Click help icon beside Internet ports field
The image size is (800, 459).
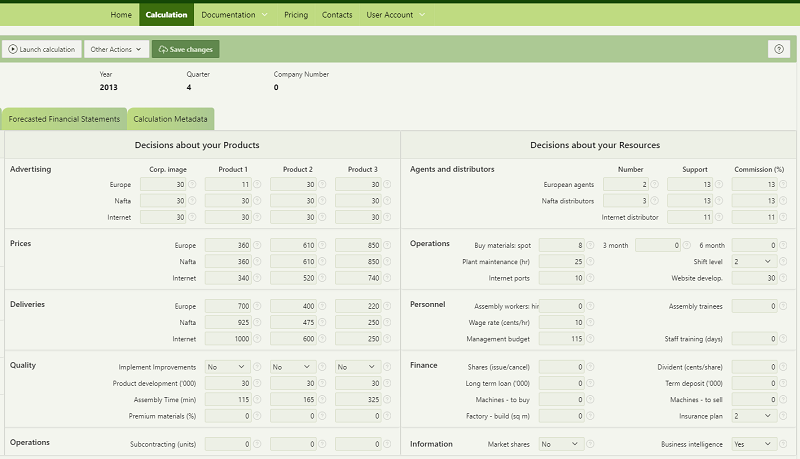(590, 277)
